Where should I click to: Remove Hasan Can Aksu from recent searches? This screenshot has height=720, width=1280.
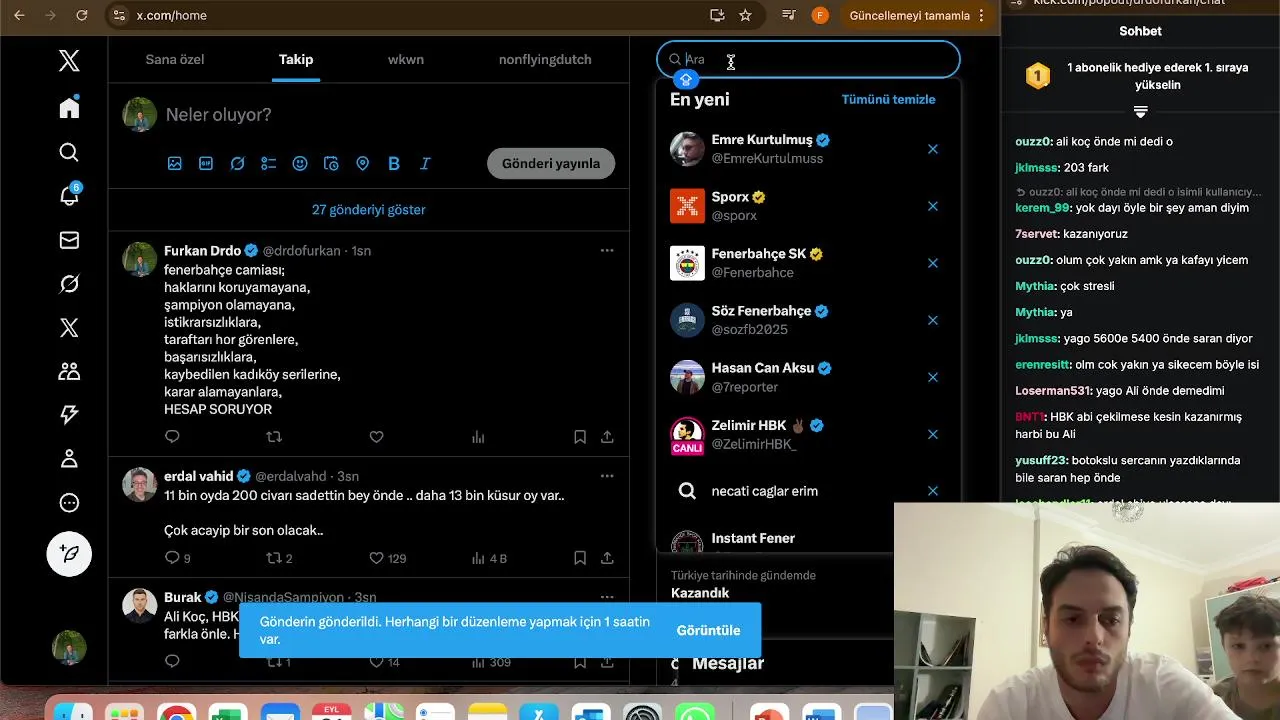click(933, 377)
